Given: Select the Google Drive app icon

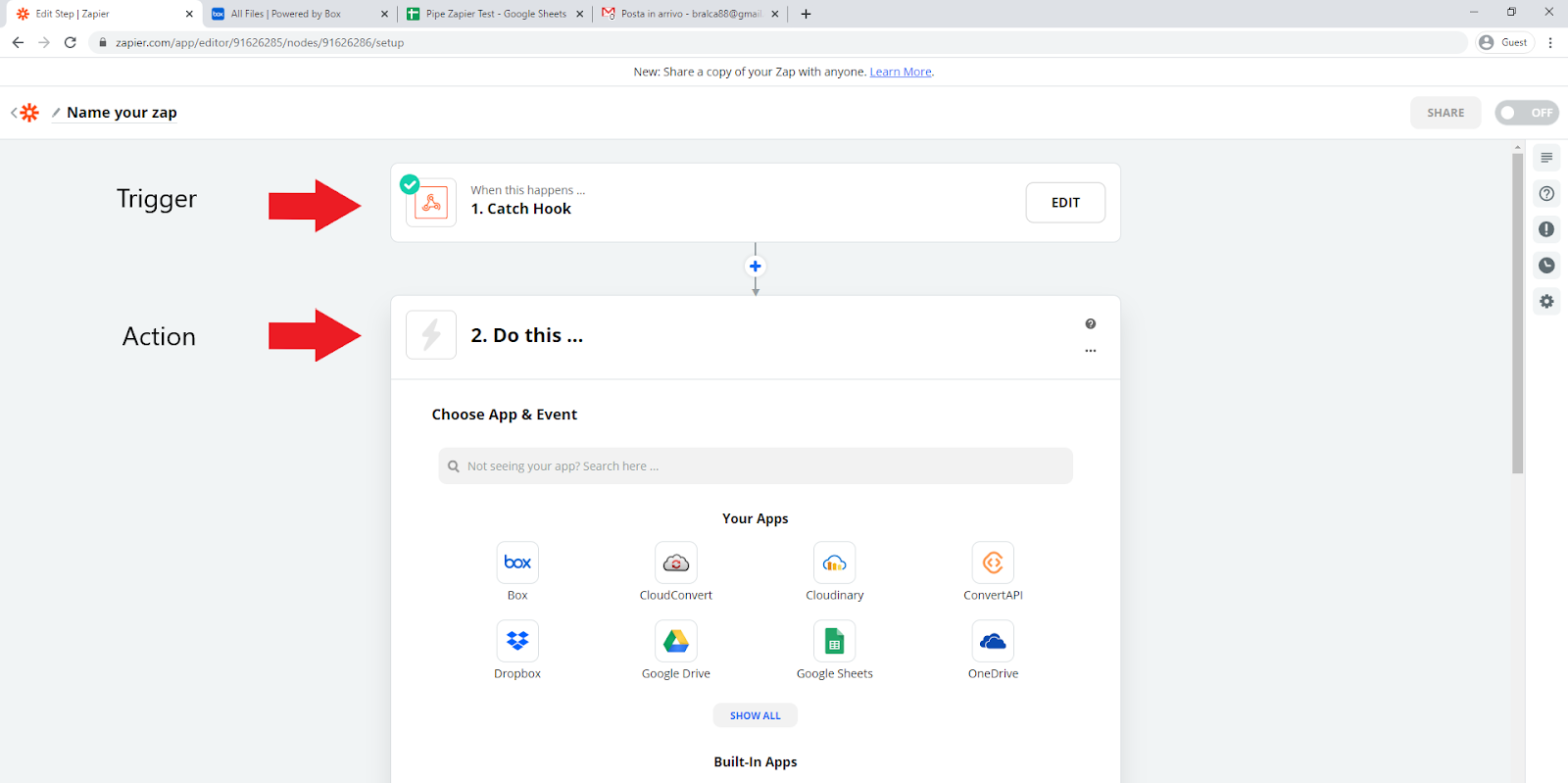Looking at the screenshot, I should (x=676, y=641).
